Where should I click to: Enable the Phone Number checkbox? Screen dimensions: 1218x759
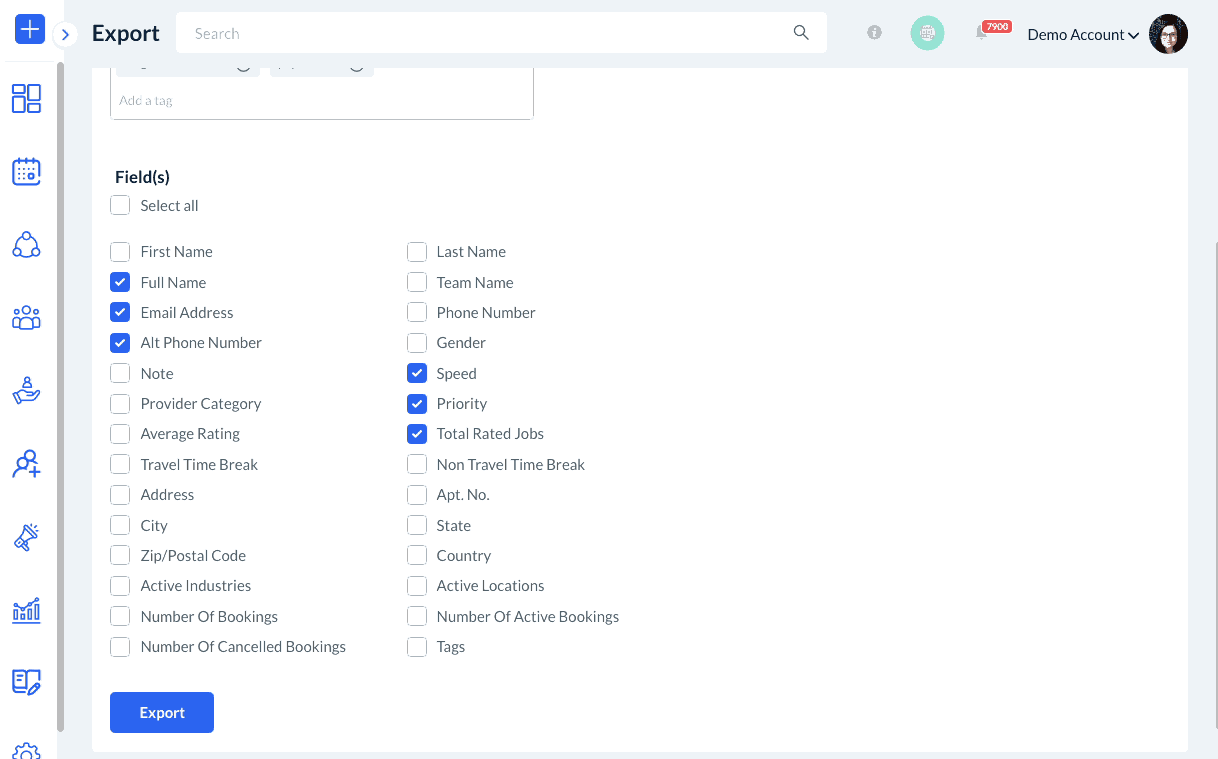click(x=417, y=313)
